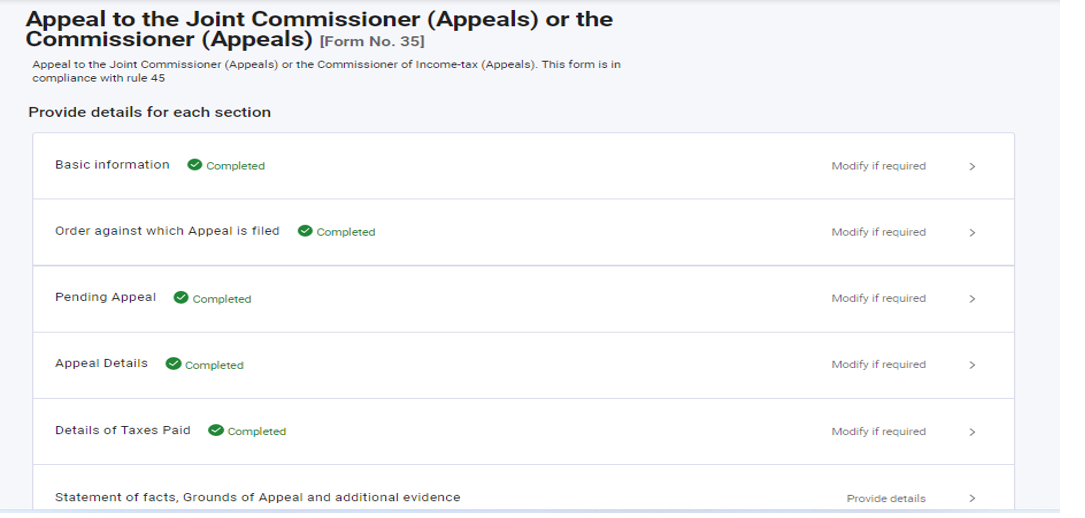Click the Completed check icon for Appeal Details
The height and width of the screenshot is (518, 1085).
tap(173, 365)
